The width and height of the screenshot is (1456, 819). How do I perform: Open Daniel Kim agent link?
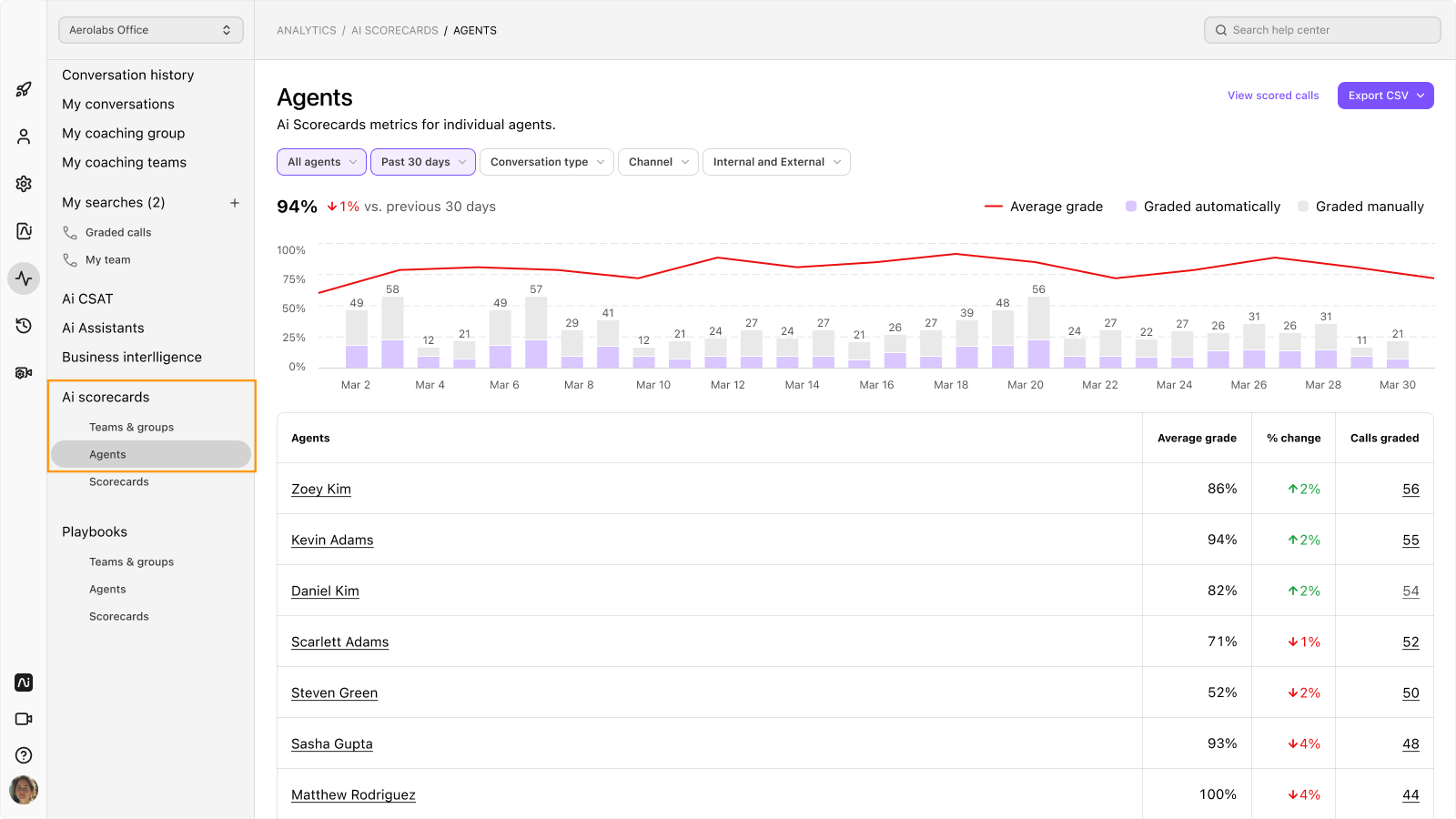[325, 591]
